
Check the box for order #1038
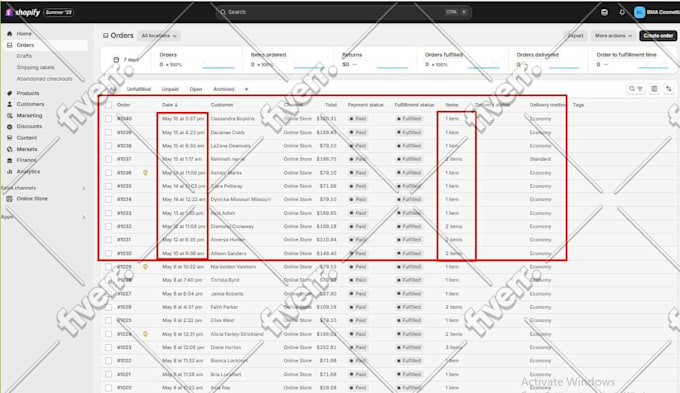(108, 146)
